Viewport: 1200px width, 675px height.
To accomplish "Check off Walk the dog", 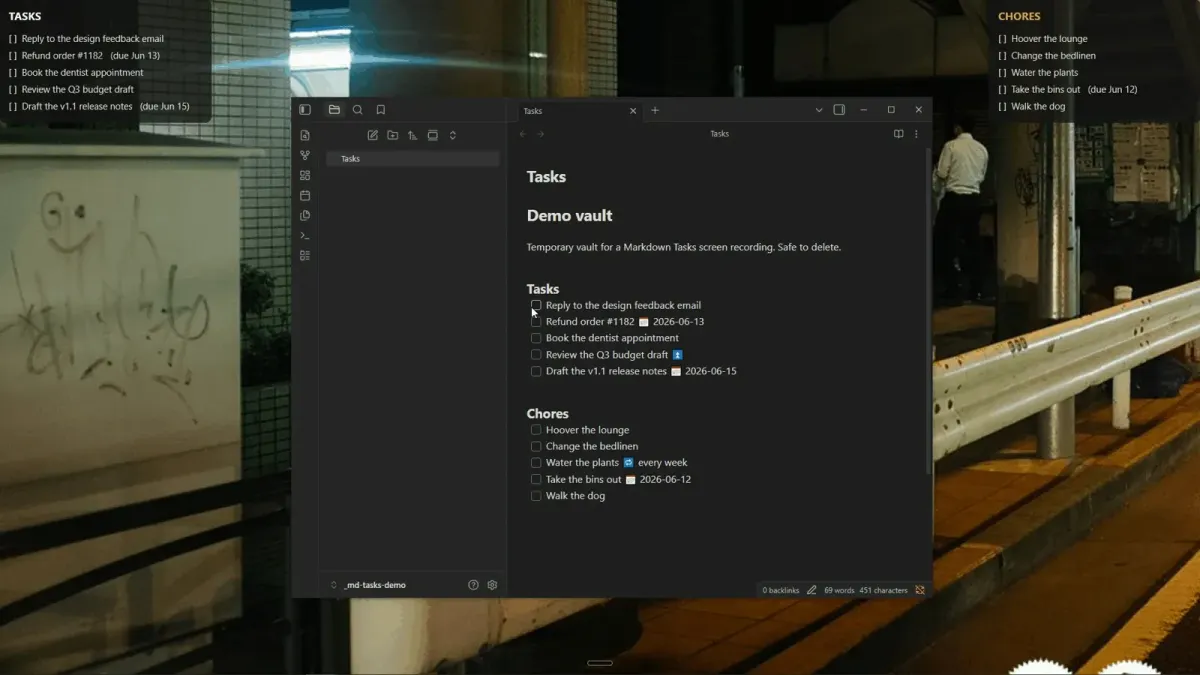I will 536,496.
